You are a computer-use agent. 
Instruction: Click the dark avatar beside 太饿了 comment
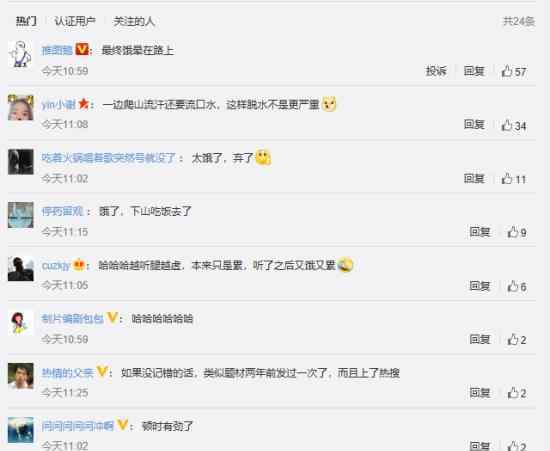click(21, 162)
